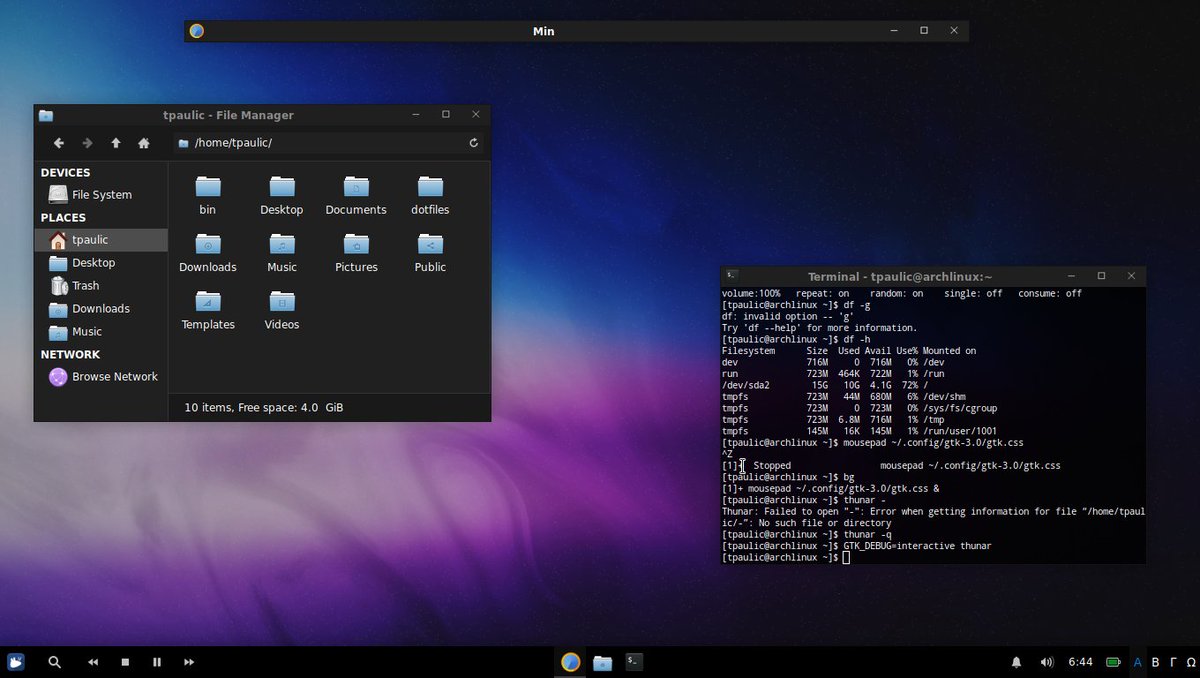Viewport: 1200px width, 678px height.
Task: Click the Min window title bar
Action: click(576, 31)
